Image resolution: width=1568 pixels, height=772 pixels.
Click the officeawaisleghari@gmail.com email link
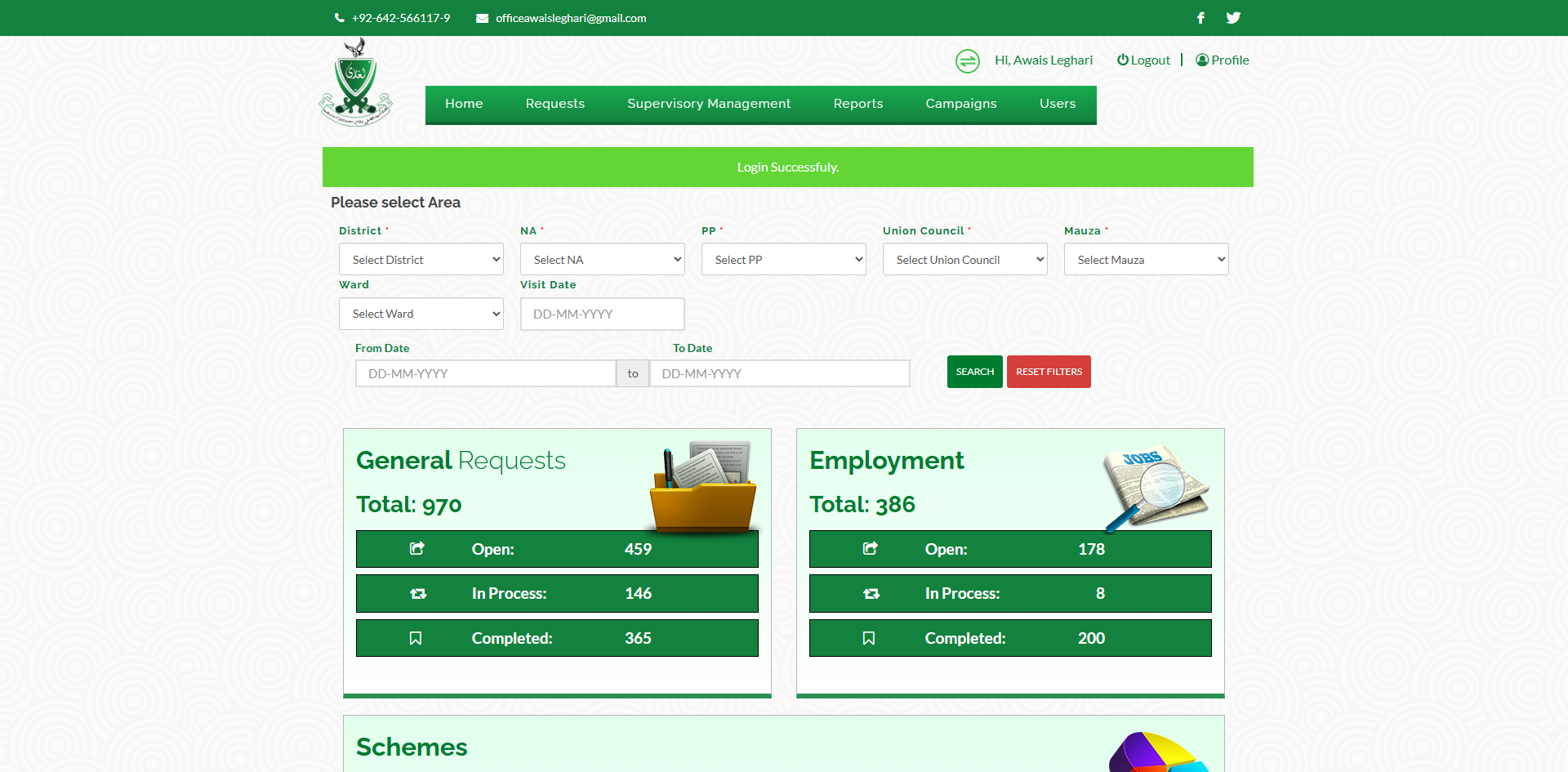(571, 18)
